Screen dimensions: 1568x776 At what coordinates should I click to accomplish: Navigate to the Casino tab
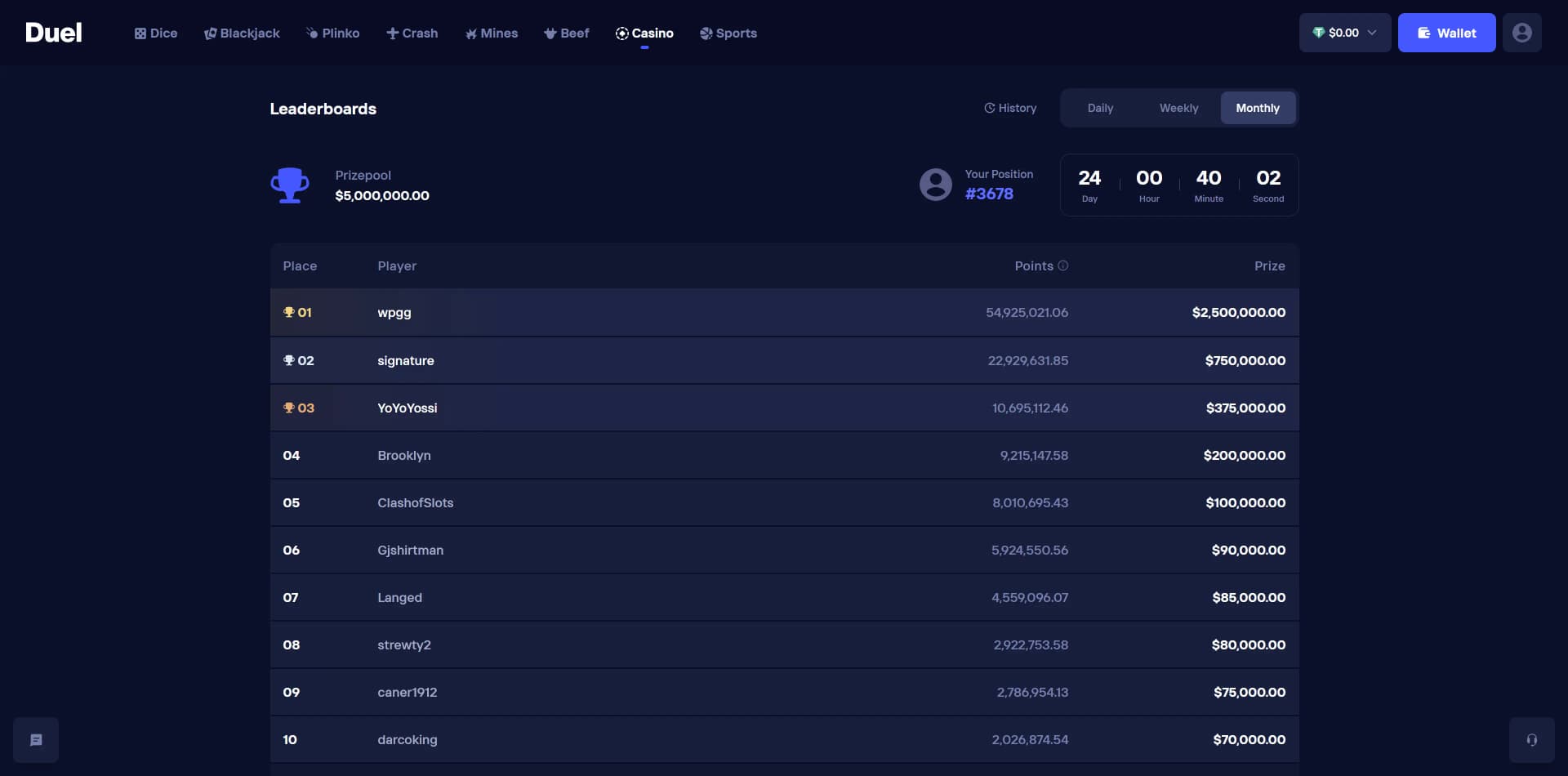(645, 33)
